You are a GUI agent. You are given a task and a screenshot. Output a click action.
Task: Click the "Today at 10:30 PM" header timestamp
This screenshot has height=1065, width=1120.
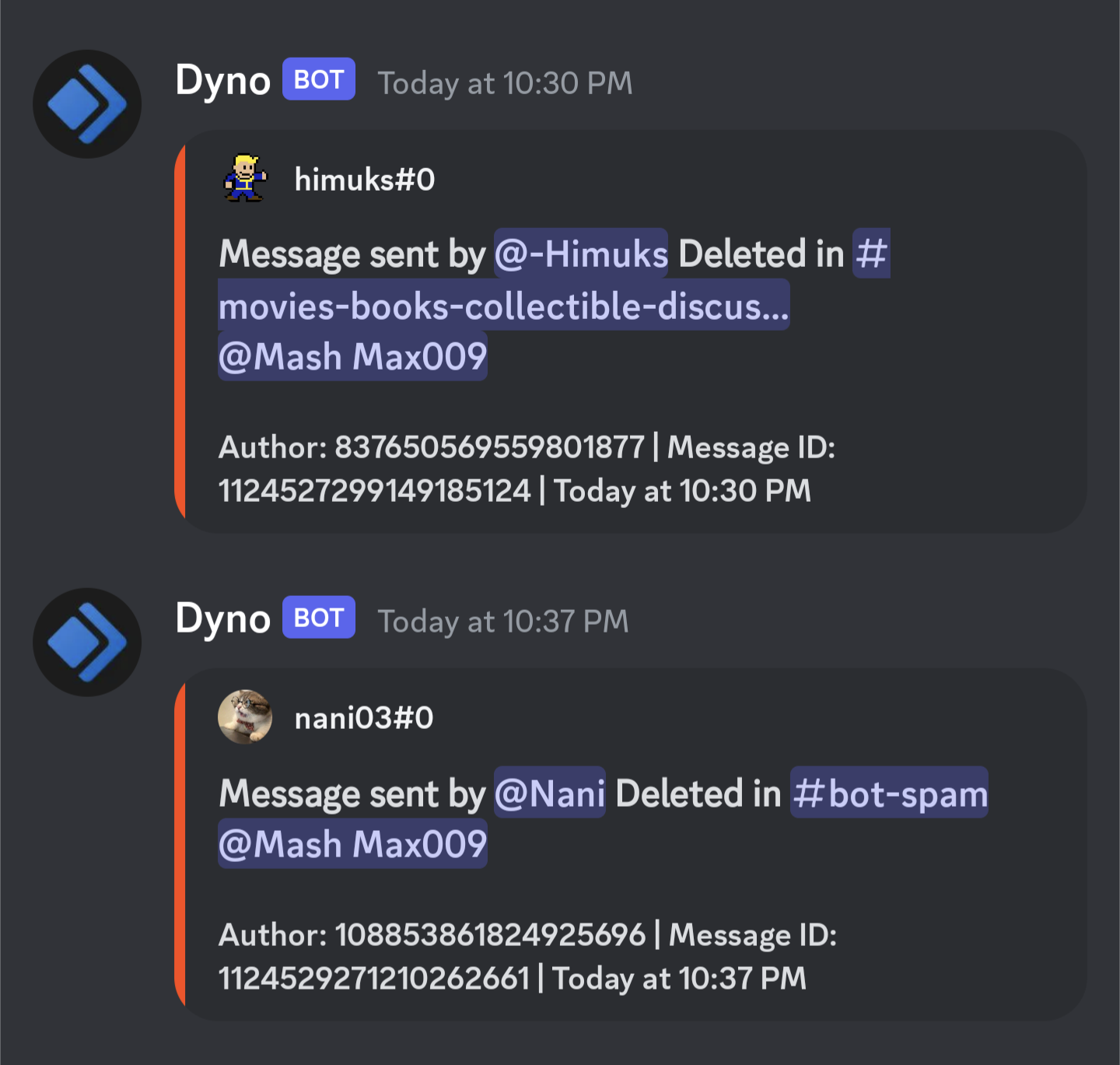505,83
